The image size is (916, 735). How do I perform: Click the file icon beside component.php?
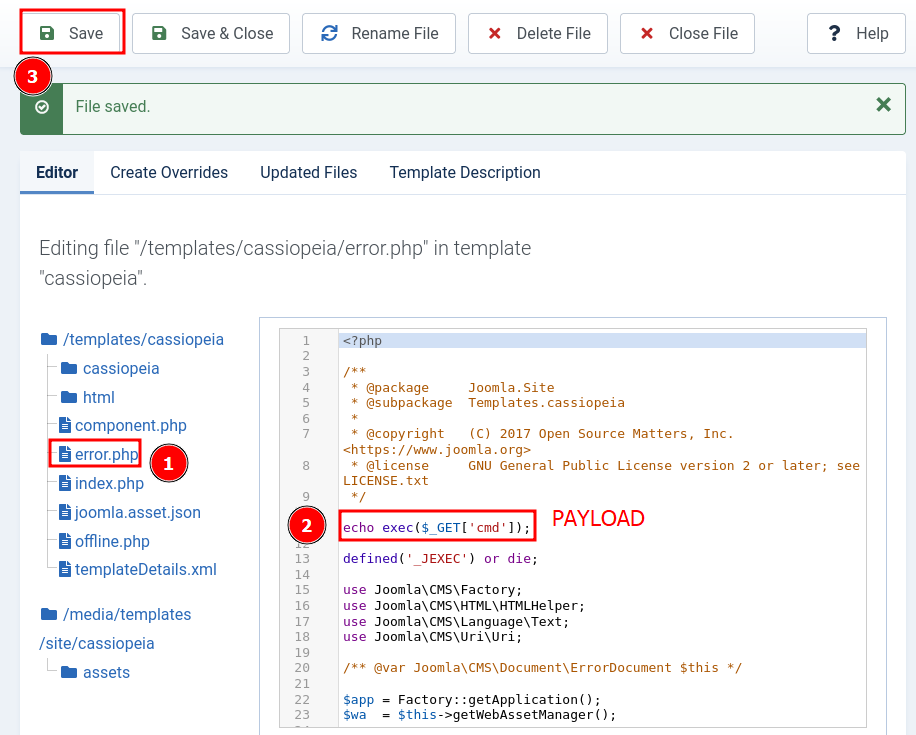coord(65,425)
